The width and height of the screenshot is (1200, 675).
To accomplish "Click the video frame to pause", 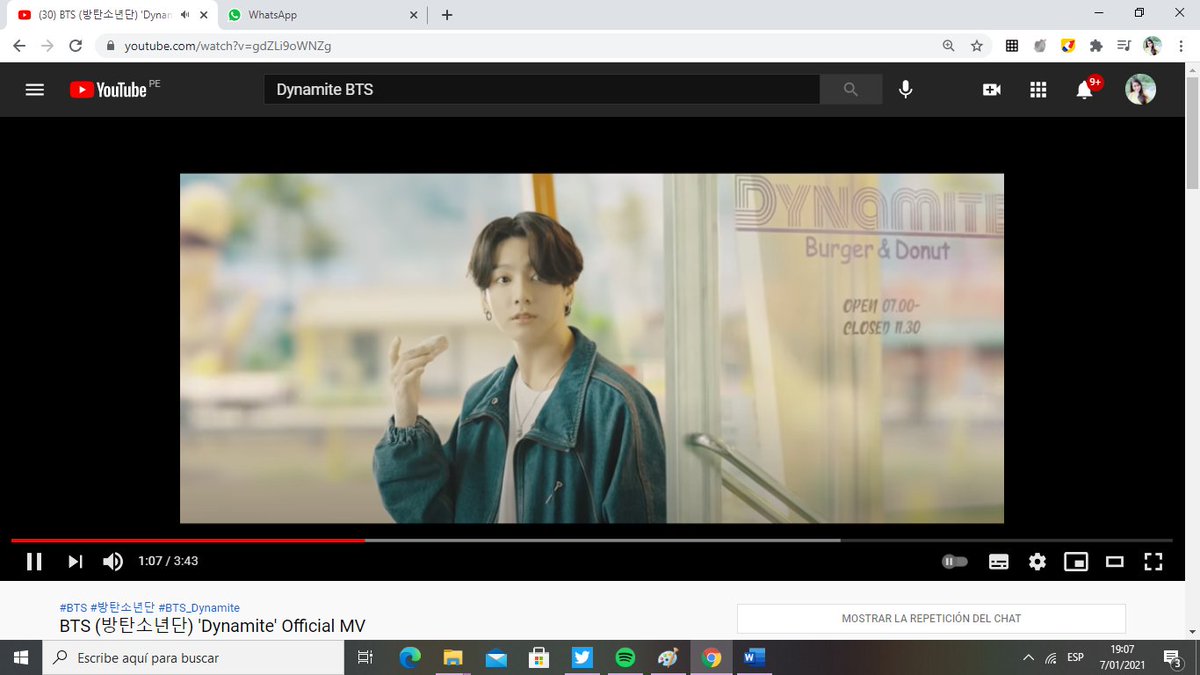I will pyautogui.click(x=592, y=348).
